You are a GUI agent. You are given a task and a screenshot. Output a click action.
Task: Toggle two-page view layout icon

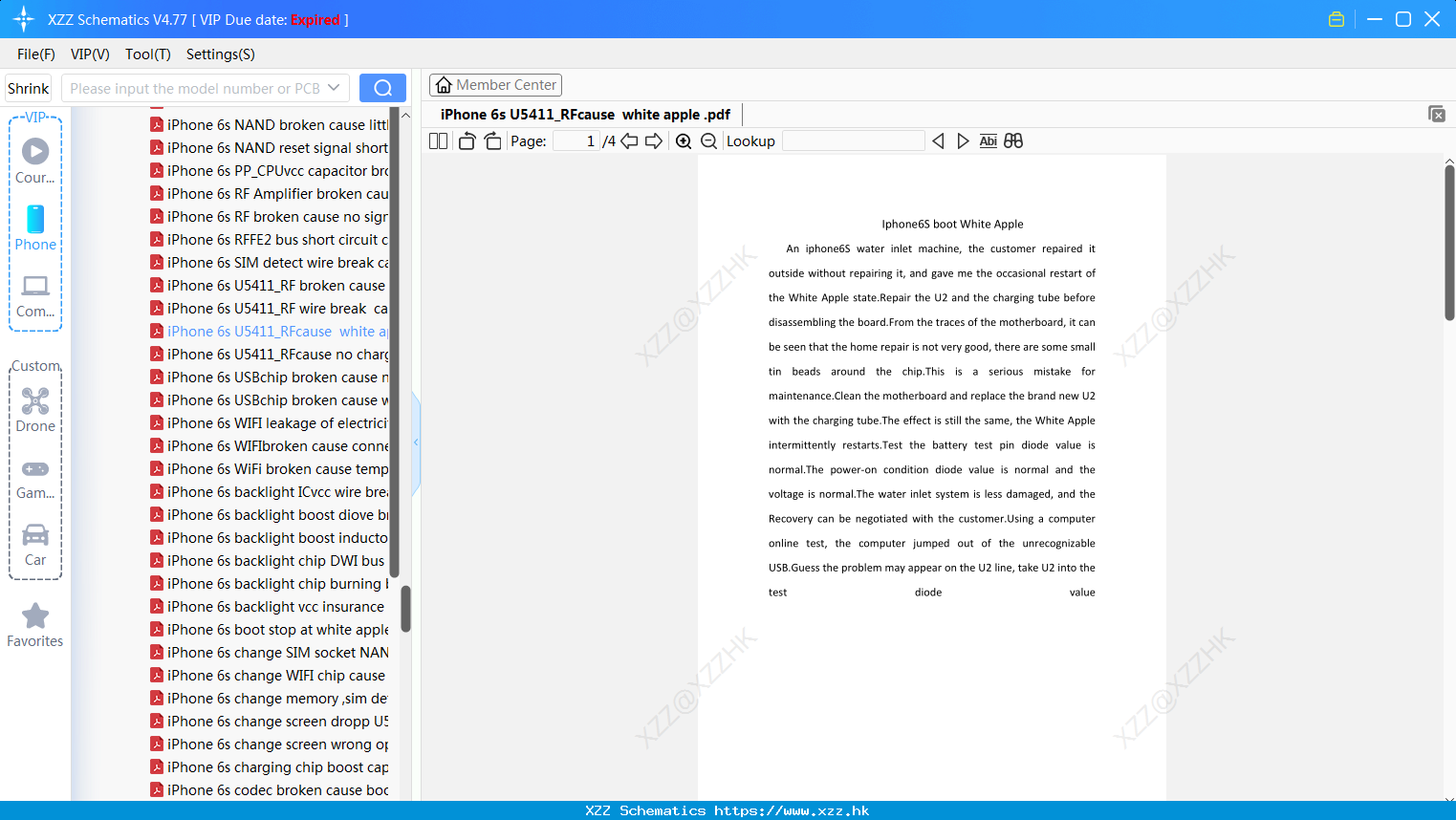point(439,141)
